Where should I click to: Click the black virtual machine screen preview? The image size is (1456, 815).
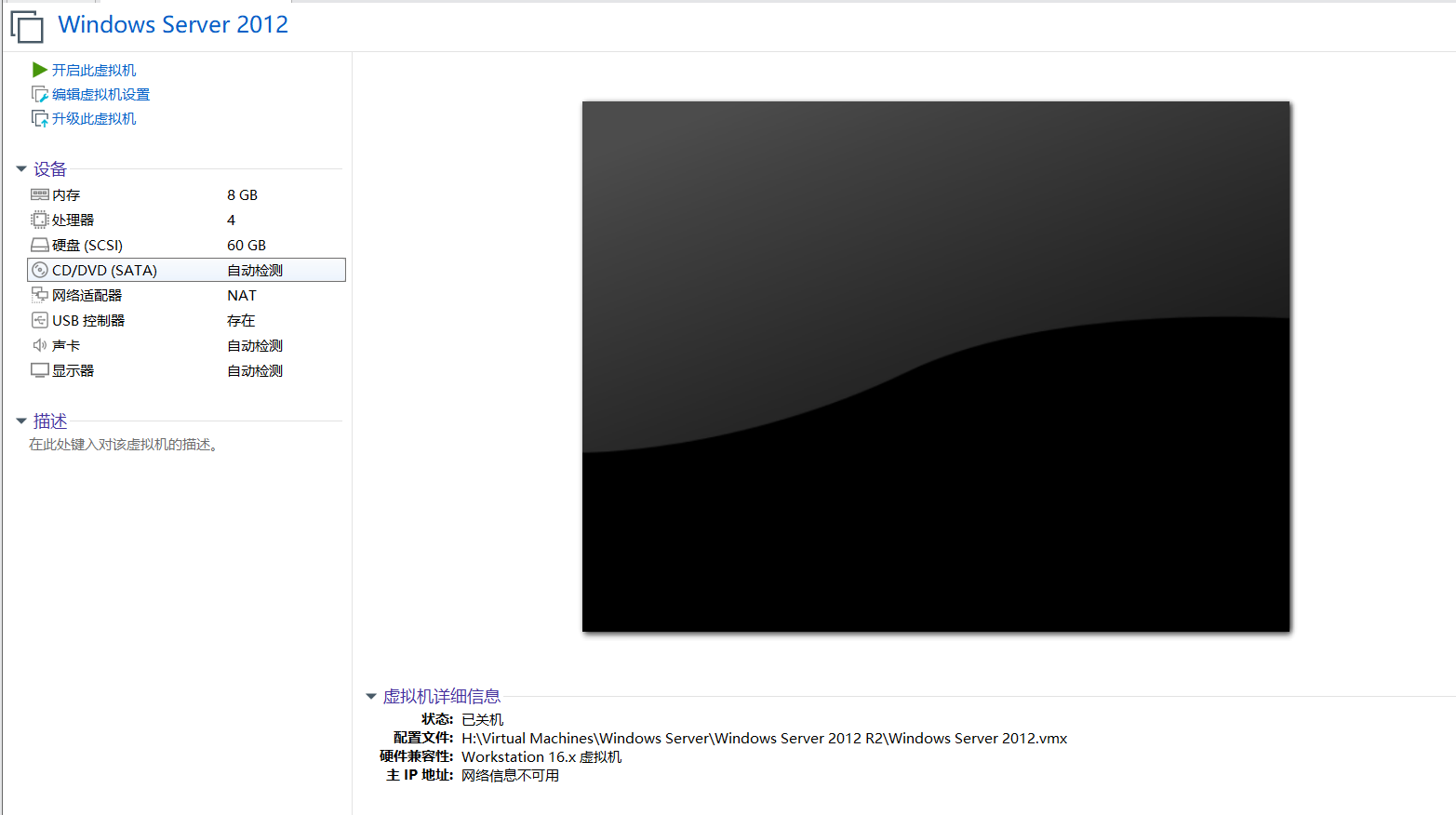click(936, 367)
